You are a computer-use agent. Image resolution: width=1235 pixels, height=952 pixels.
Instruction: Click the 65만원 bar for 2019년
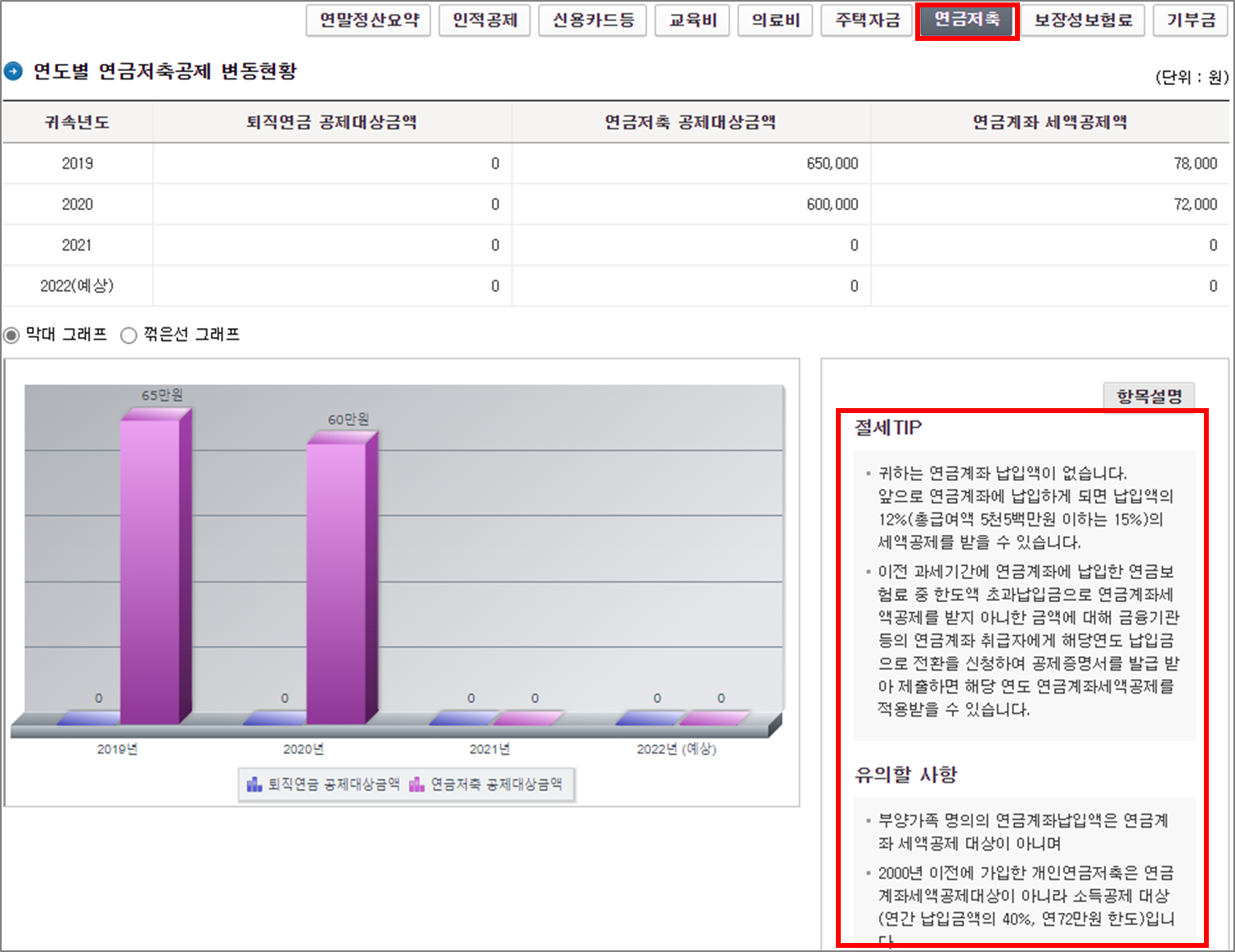click(x=155, y=567)
